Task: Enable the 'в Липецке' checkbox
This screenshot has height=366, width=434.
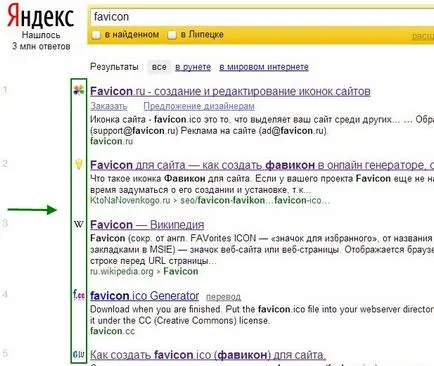Action: click(x=172, y=35)
